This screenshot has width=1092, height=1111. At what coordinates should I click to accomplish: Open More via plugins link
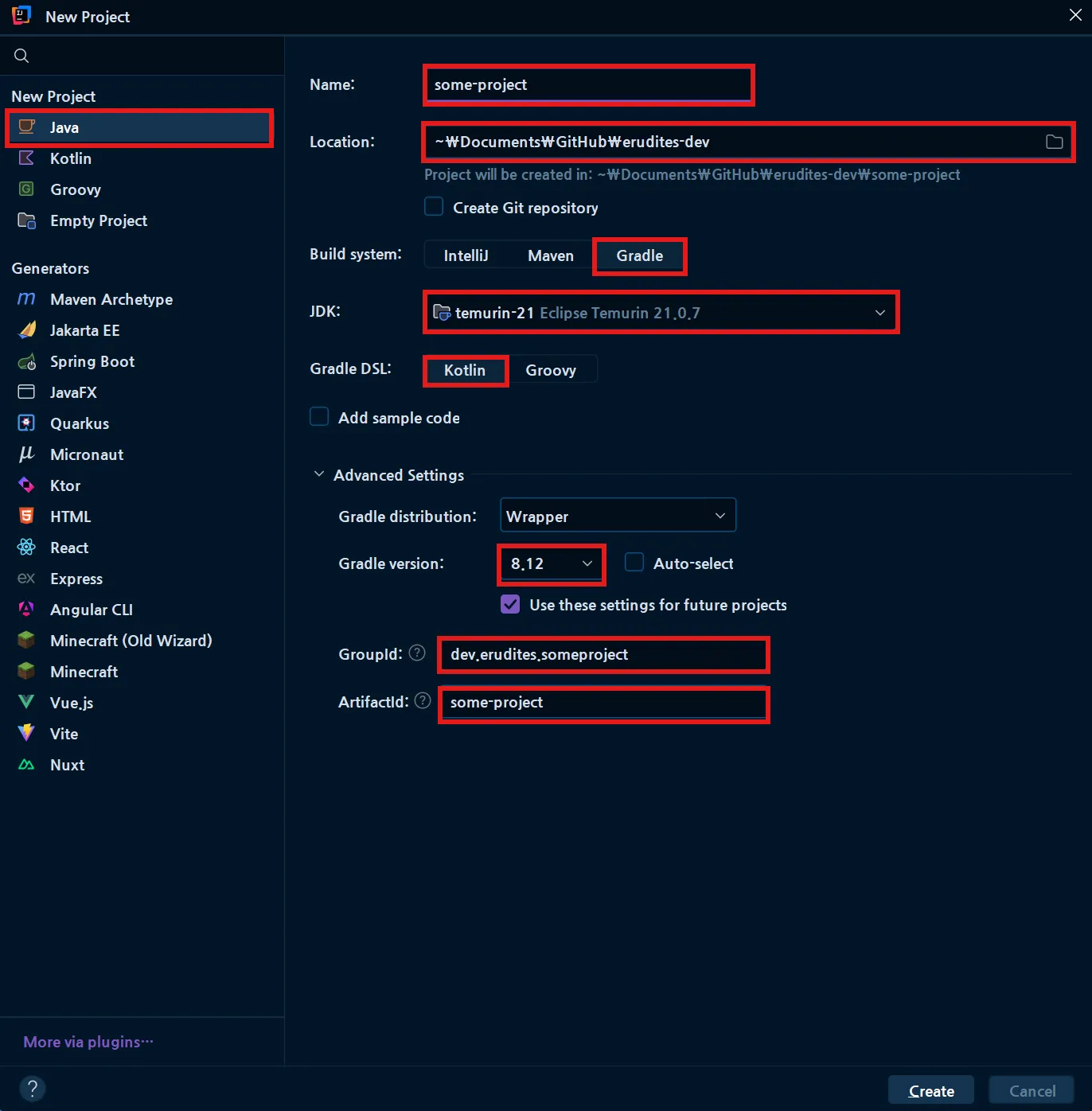[x=88, y=1042]
